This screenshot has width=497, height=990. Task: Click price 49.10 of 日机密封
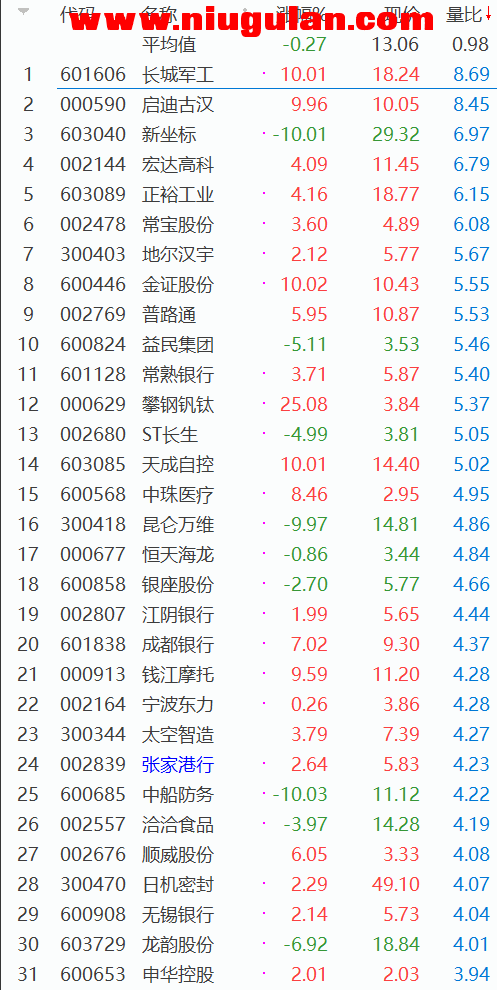pyautogui.click(x=396, y=885)
